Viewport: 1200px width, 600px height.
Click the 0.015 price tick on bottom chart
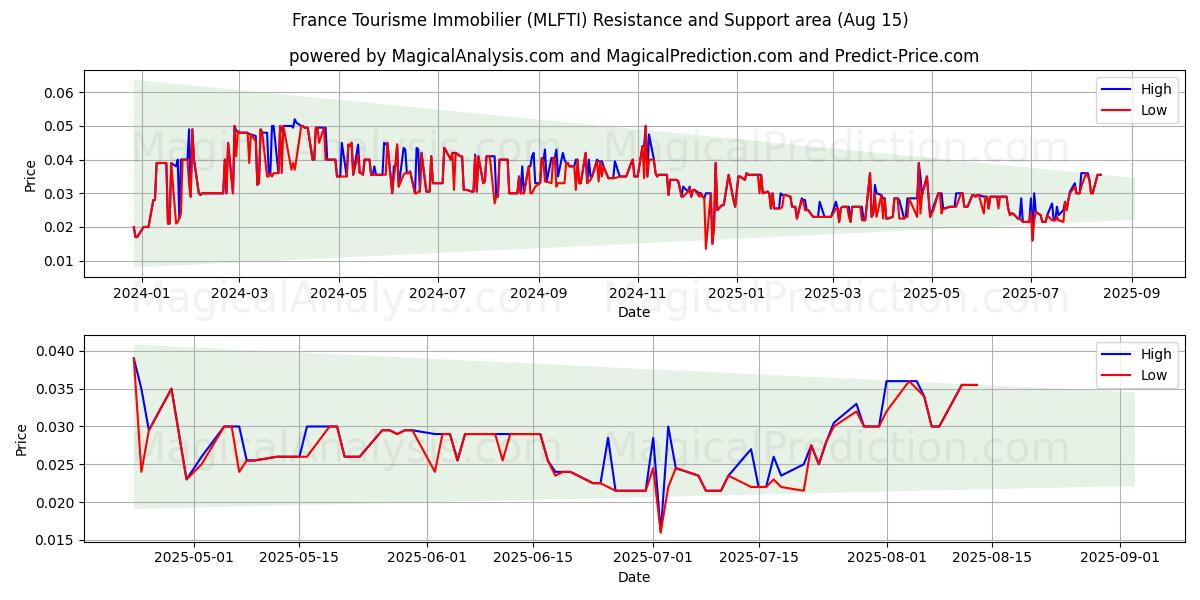56,541
